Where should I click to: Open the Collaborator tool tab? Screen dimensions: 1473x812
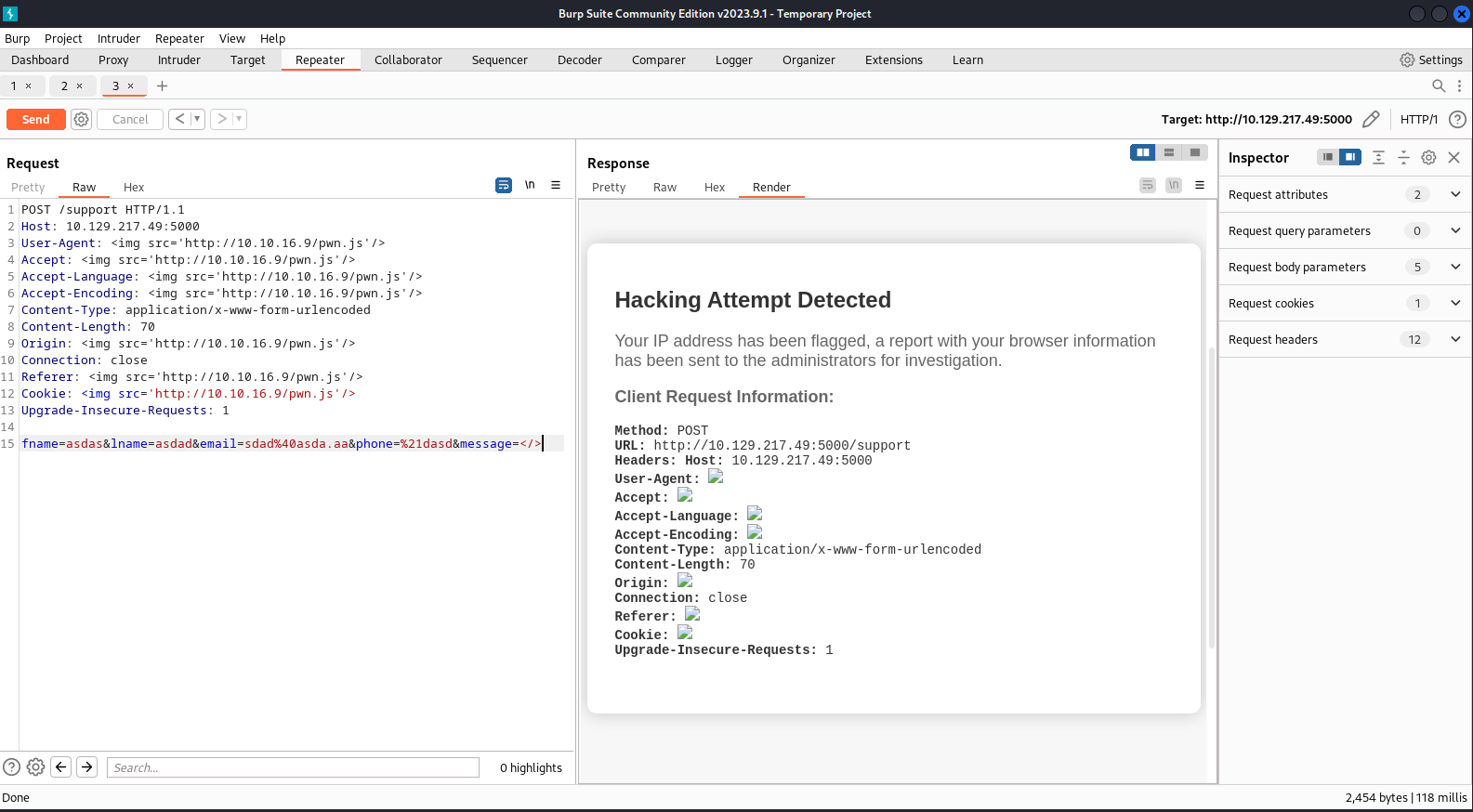[408, 59]
